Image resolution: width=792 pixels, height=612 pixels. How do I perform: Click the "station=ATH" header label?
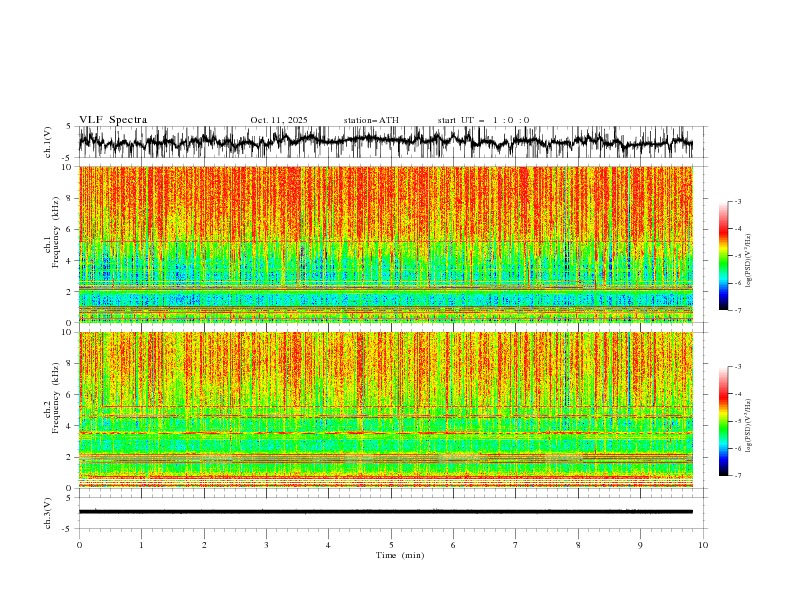coord(371,120)
